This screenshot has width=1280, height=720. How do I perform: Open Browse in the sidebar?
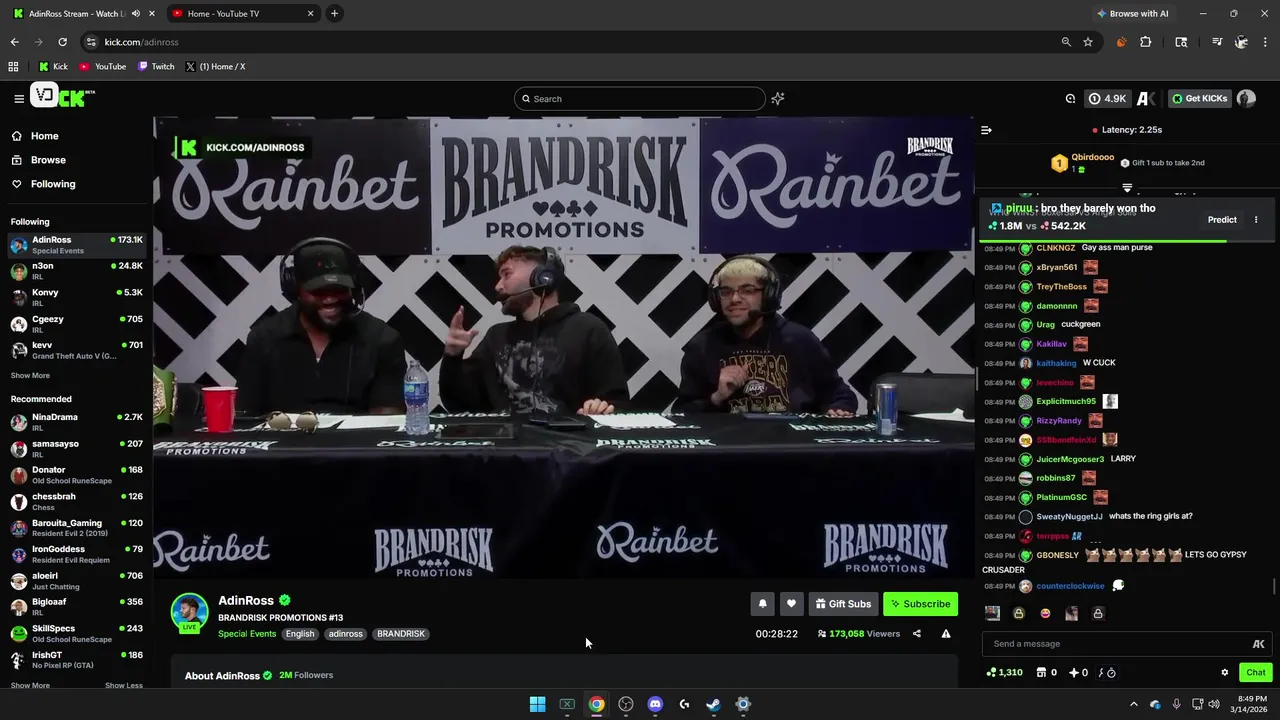click(39, 160)
